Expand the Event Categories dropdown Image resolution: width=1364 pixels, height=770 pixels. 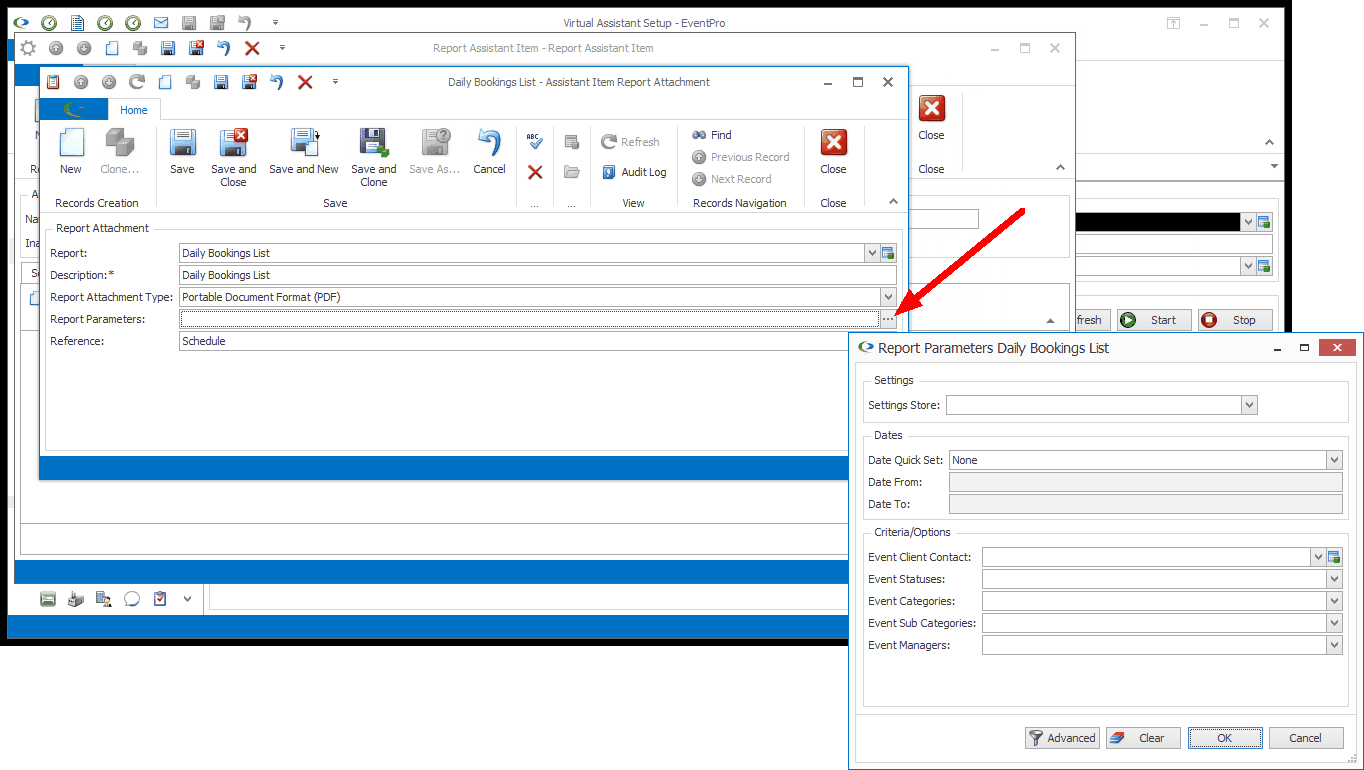point(1334,601)
